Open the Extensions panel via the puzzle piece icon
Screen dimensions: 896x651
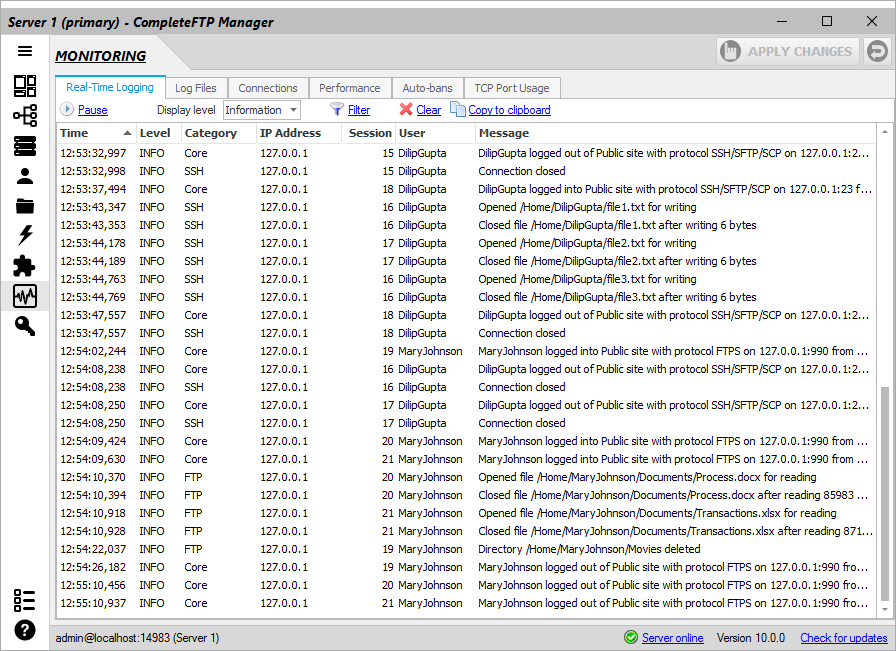coord(25,266)
